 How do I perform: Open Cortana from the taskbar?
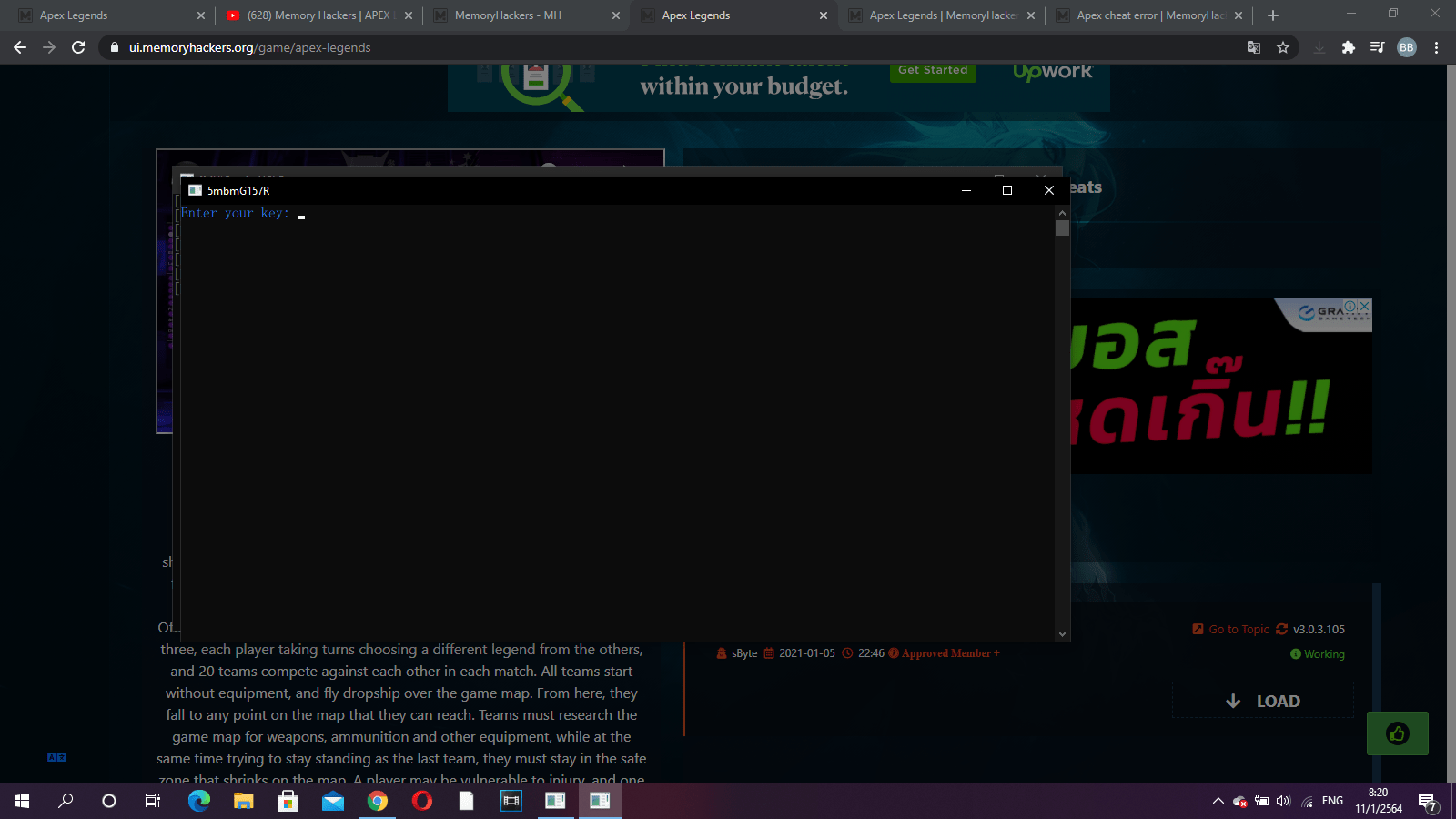[x=109, y=801]
